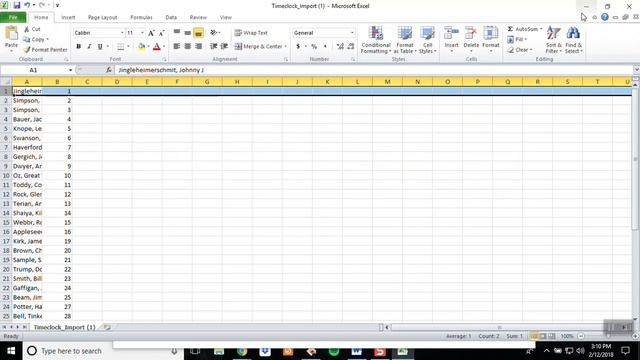Expand the Merge & Center dropdown arrow
Viewport: 640px width, 360px height.
tap(286, 47)
